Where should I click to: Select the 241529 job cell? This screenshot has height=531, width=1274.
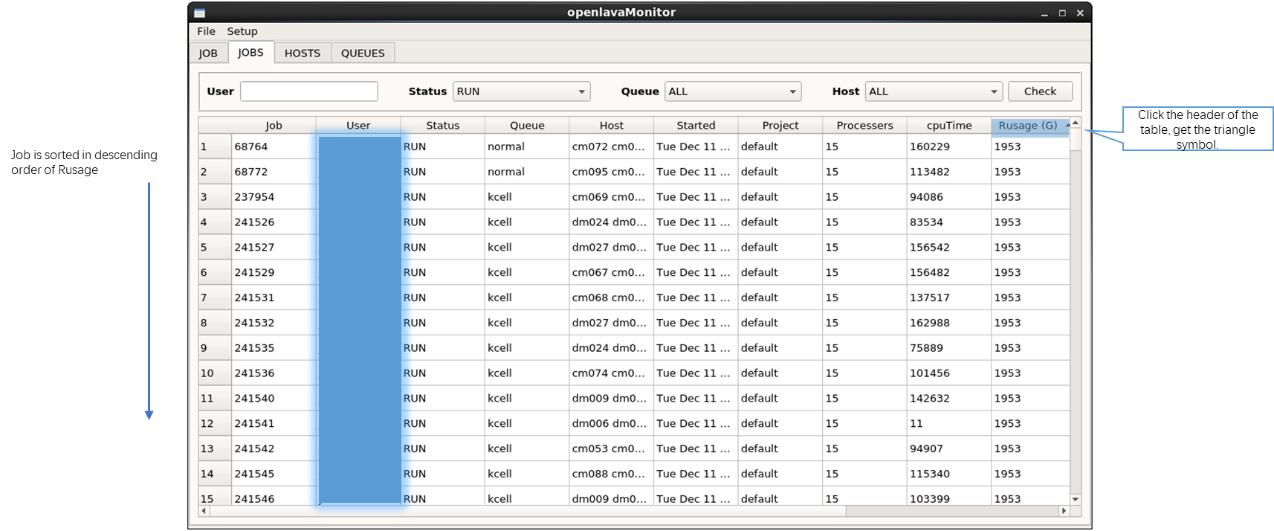click(x=274, y=272)
